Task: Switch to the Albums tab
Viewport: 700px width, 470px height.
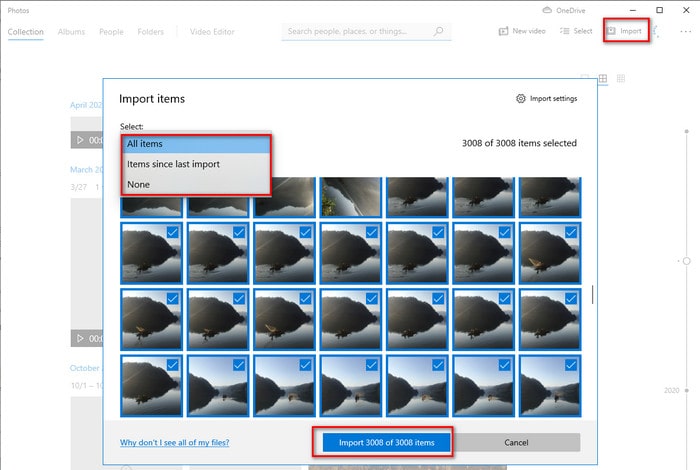Action: (71, 32)
